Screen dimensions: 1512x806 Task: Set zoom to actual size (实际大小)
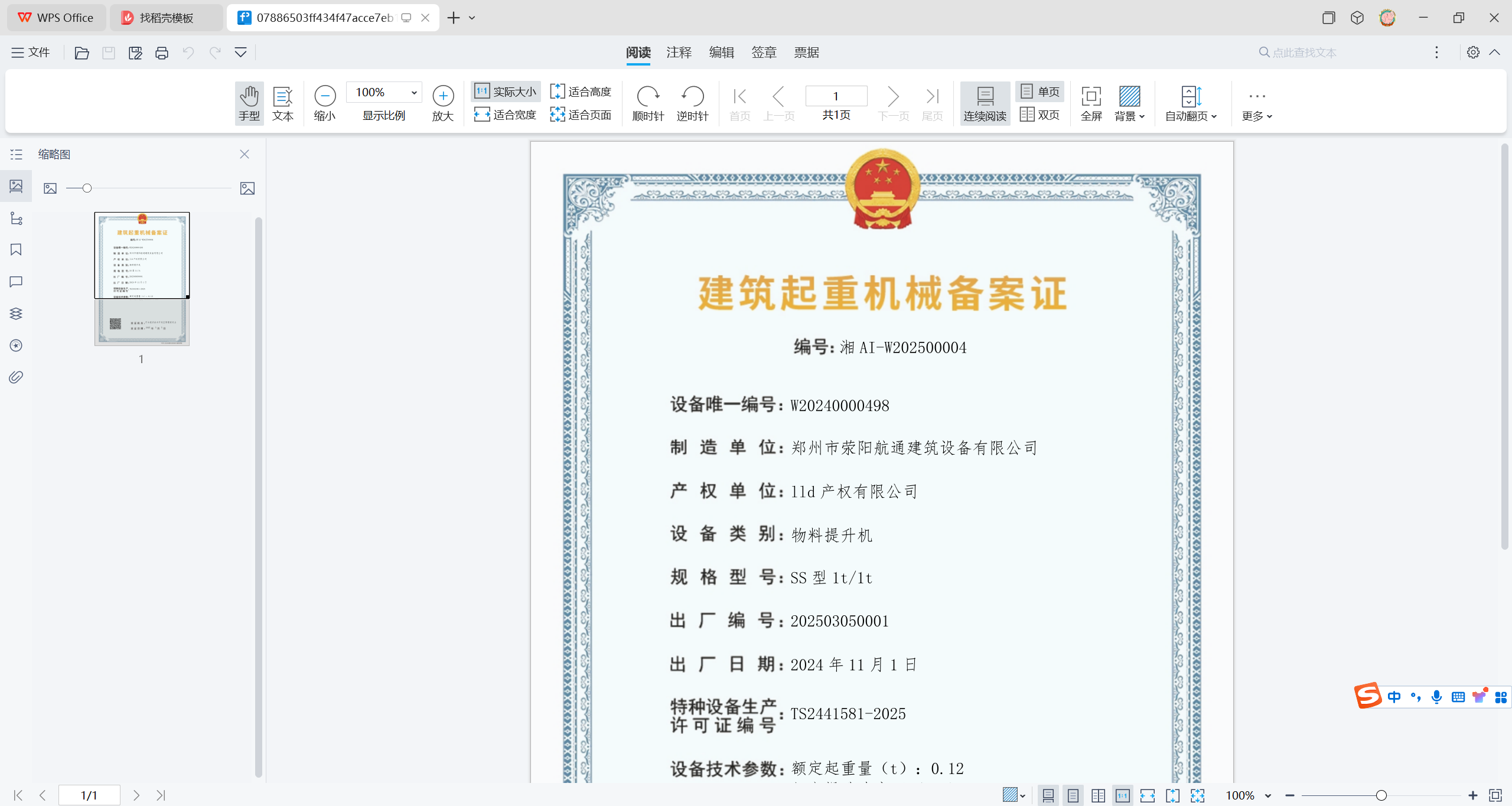point(506,92)
